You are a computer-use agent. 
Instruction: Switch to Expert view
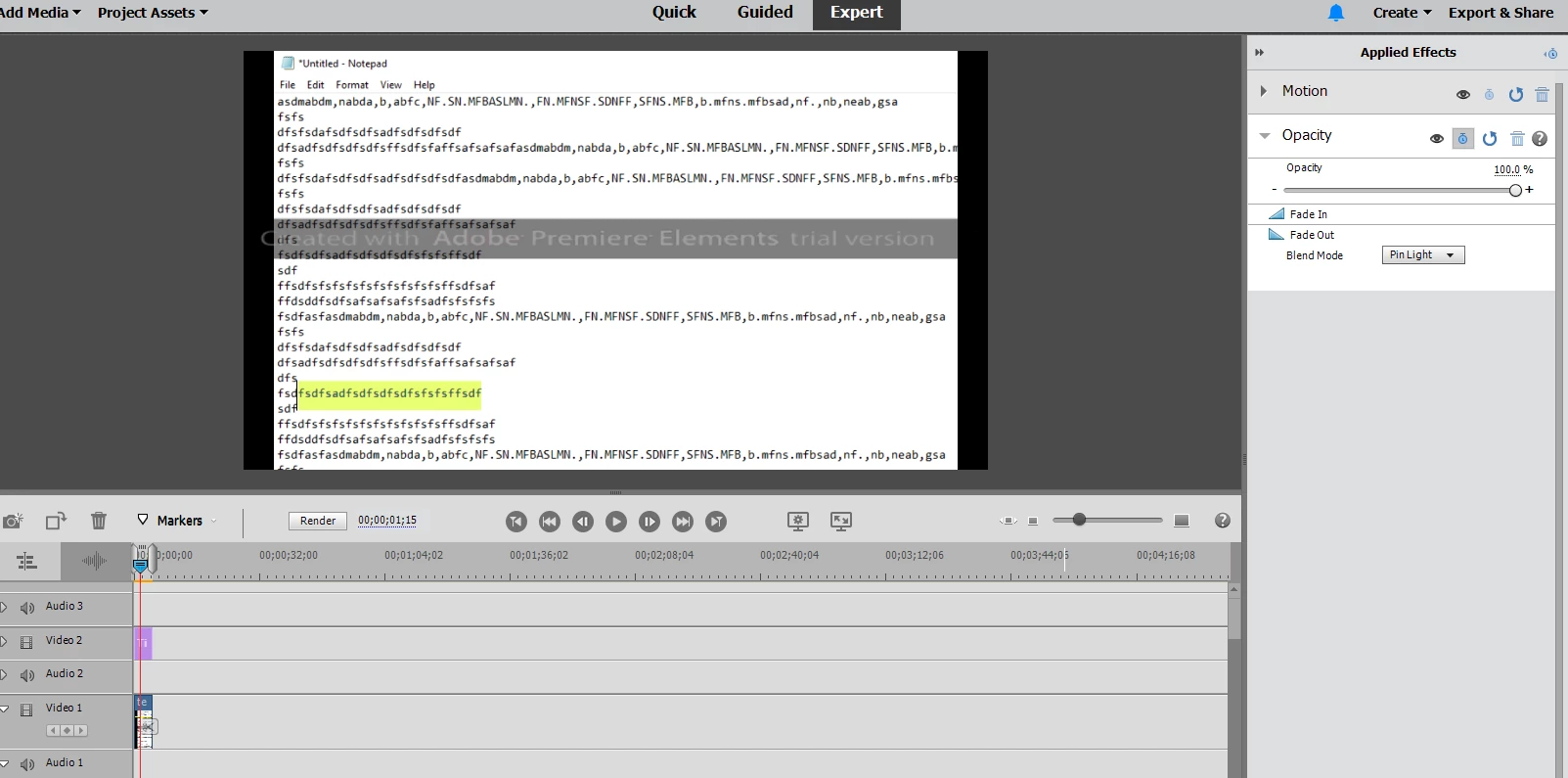(x=856, y=14)
